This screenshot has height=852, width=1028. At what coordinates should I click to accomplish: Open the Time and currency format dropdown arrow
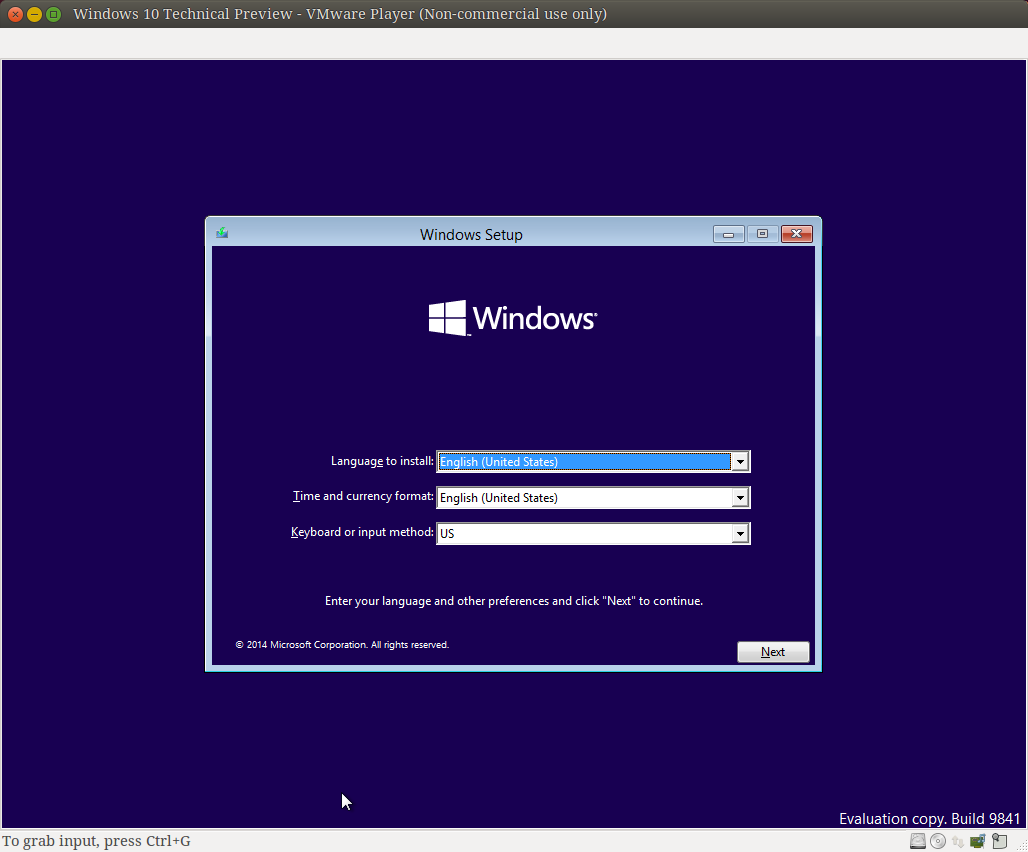740,498
